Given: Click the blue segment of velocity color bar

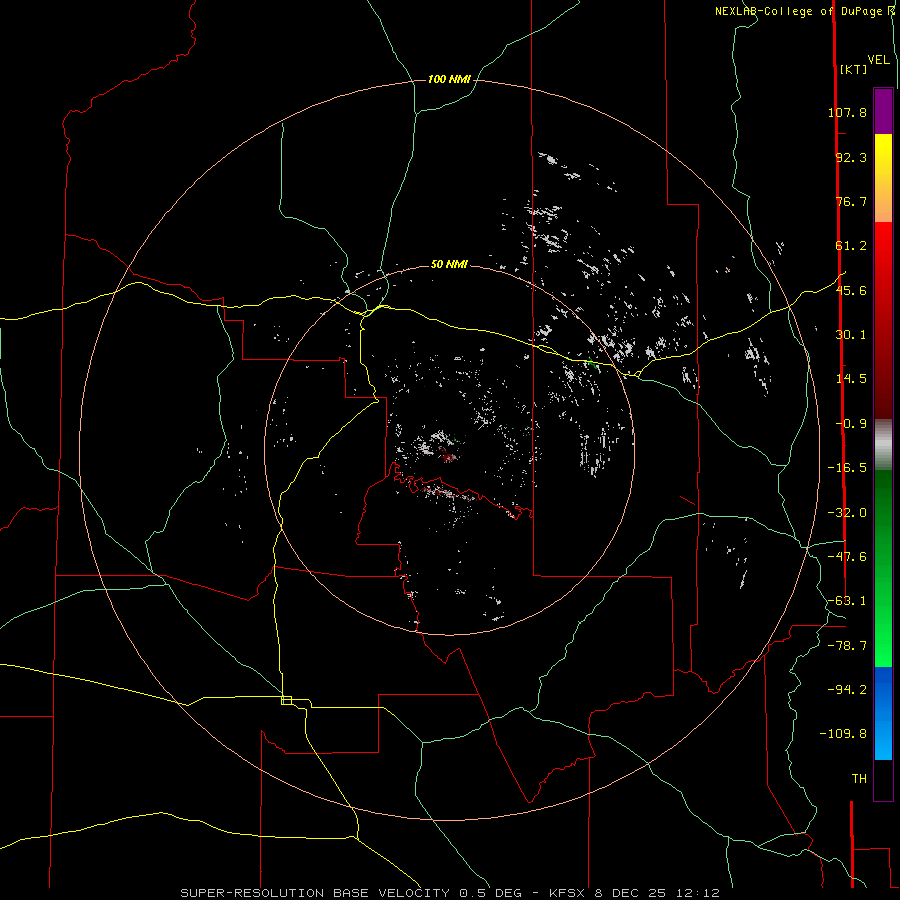Looking at the screenshot, I should point(883,713).
